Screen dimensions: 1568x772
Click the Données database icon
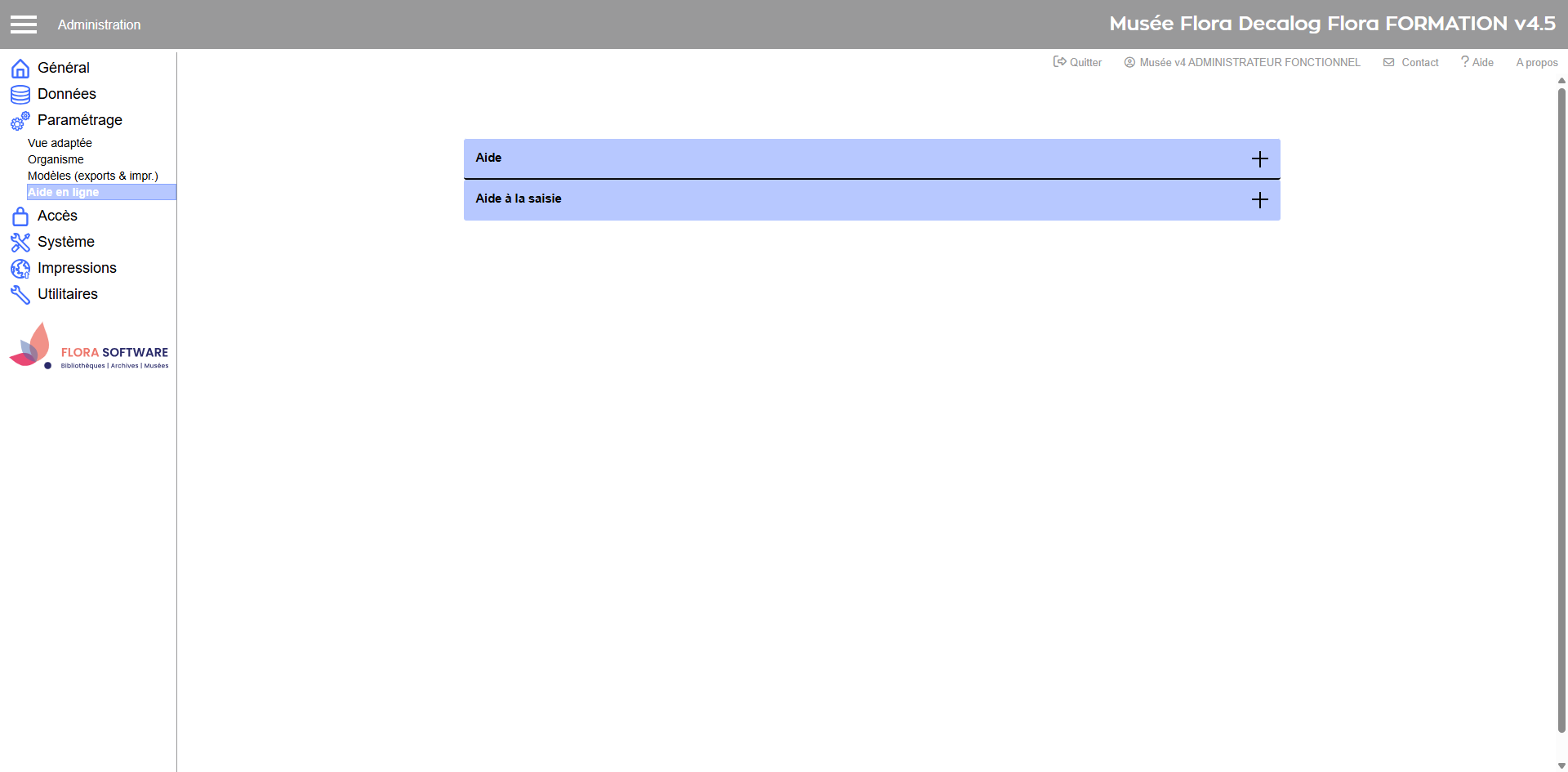20,95
